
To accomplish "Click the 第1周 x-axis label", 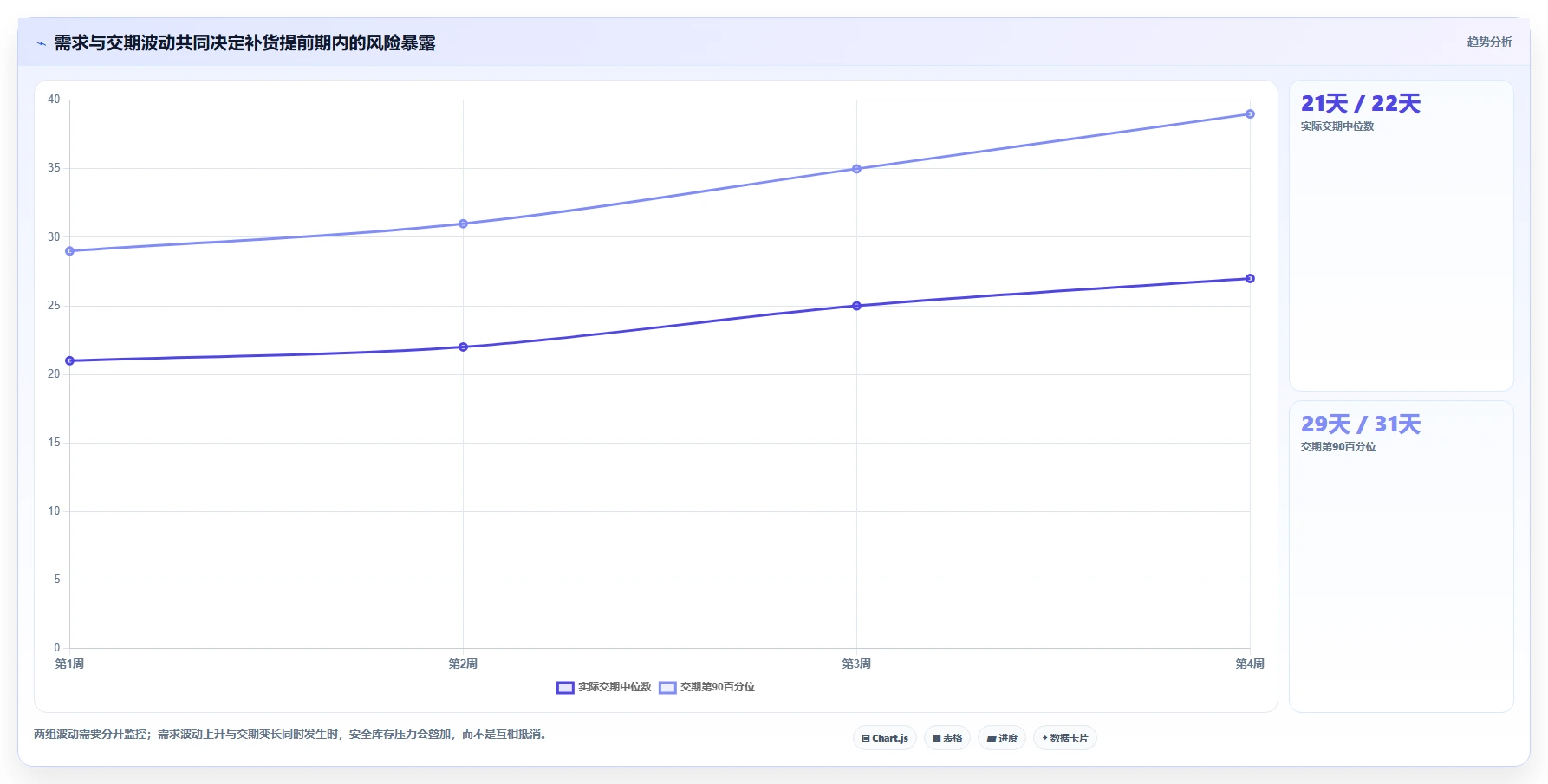I will [69, 664].
